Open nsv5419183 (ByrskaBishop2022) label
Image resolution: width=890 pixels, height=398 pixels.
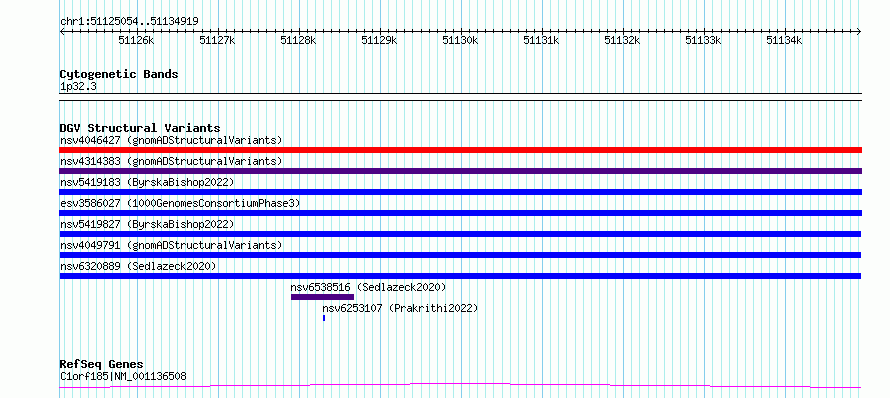[x=147, y=182]
